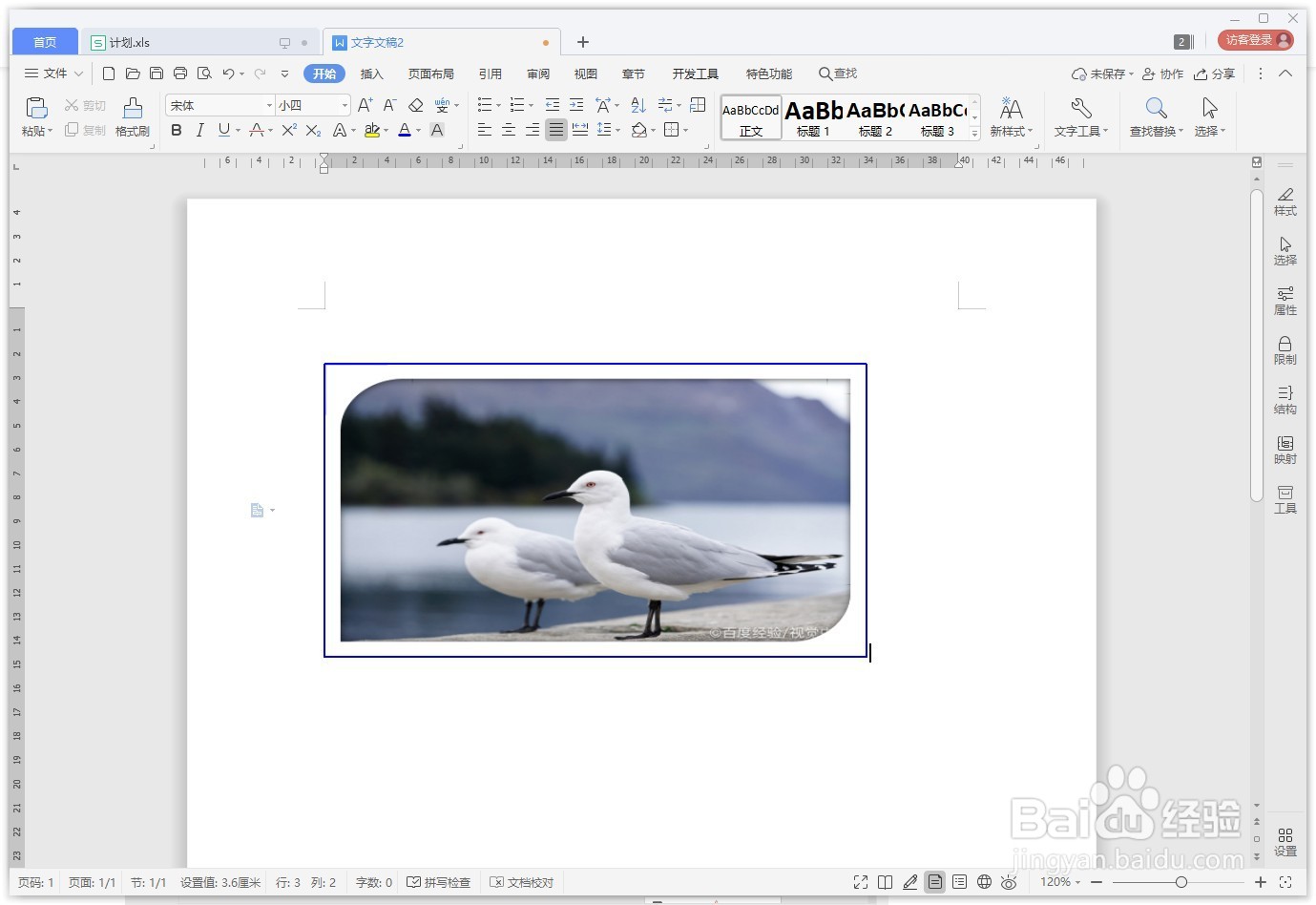Toggle Spell check (拼写检查) in status bar
Image resolution: width=1316 pixels, height=905 pixels.
pyautogui.click(x=439, y=883)
